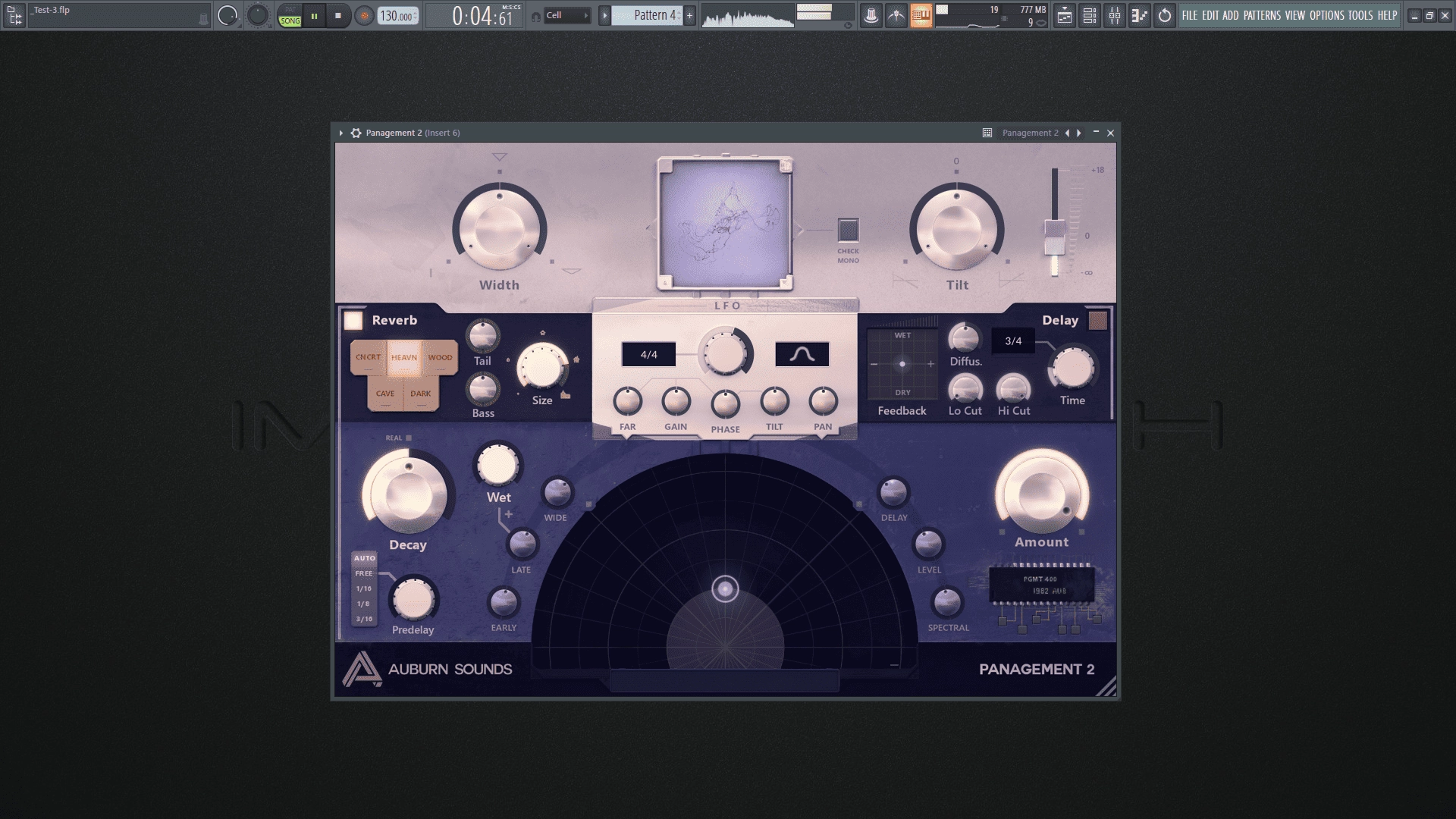Select the Pattern 4 selector

(x=647, y=15)
